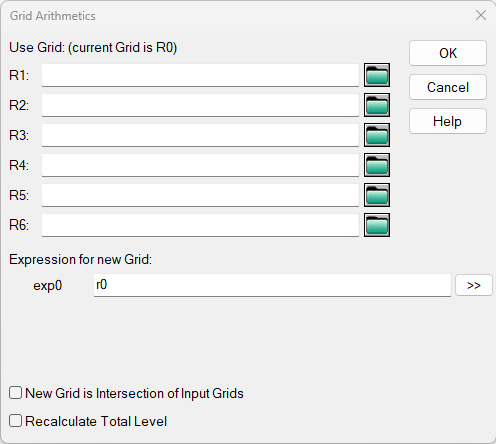Select the R1 grid path field
496x444 pixels.
(200, 75)
